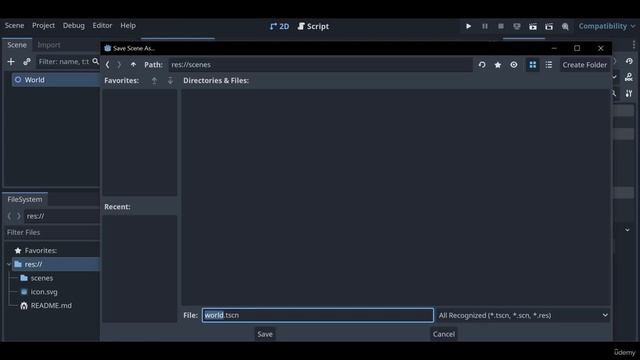Screen dimensions: 640x360
Task: Favorite the current folder with star
Action: (x=498, y=65)
